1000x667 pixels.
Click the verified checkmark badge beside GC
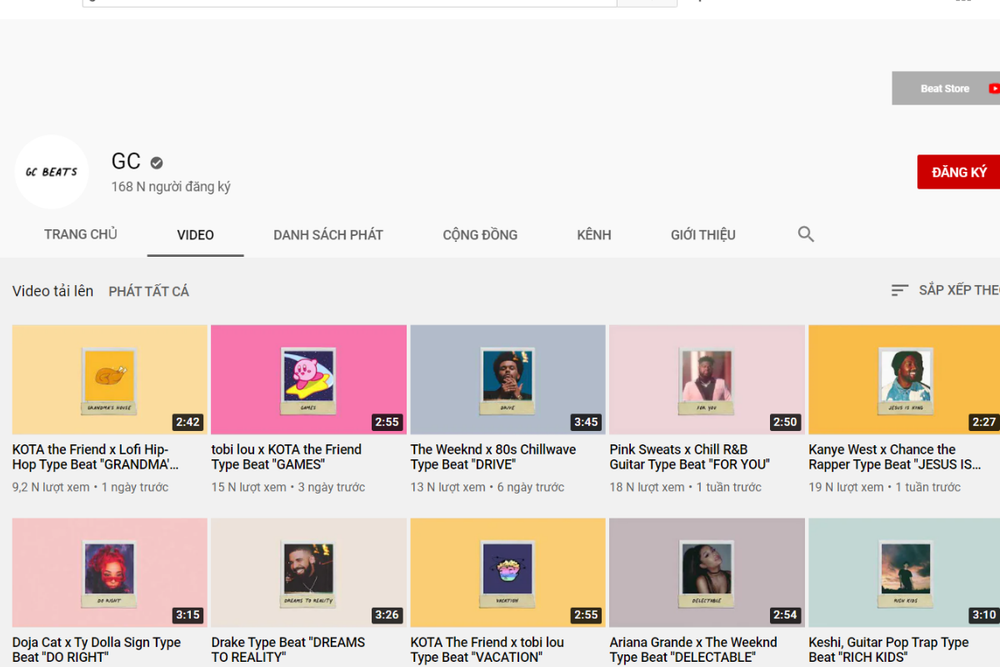(x=156, y=163)
